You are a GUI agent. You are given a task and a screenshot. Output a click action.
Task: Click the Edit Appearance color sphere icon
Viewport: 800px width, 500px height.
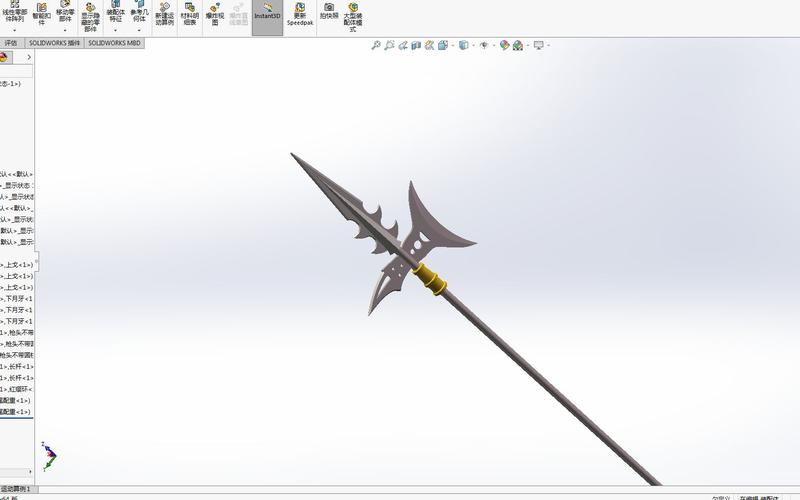505,45
